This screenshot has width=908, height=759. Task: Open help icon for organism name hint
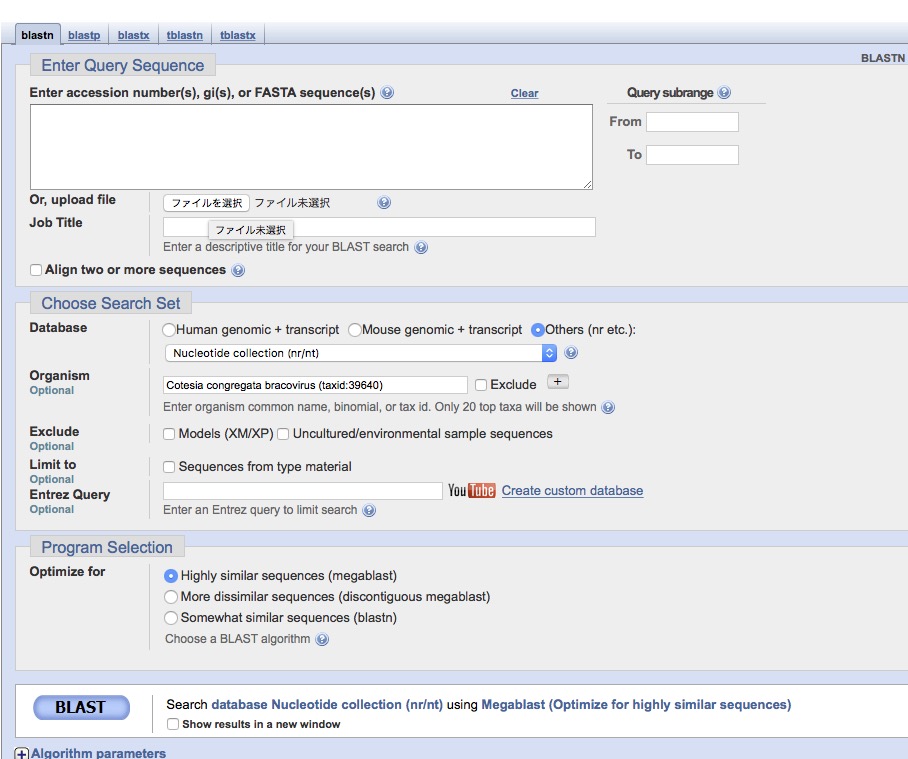coord(607,408)
